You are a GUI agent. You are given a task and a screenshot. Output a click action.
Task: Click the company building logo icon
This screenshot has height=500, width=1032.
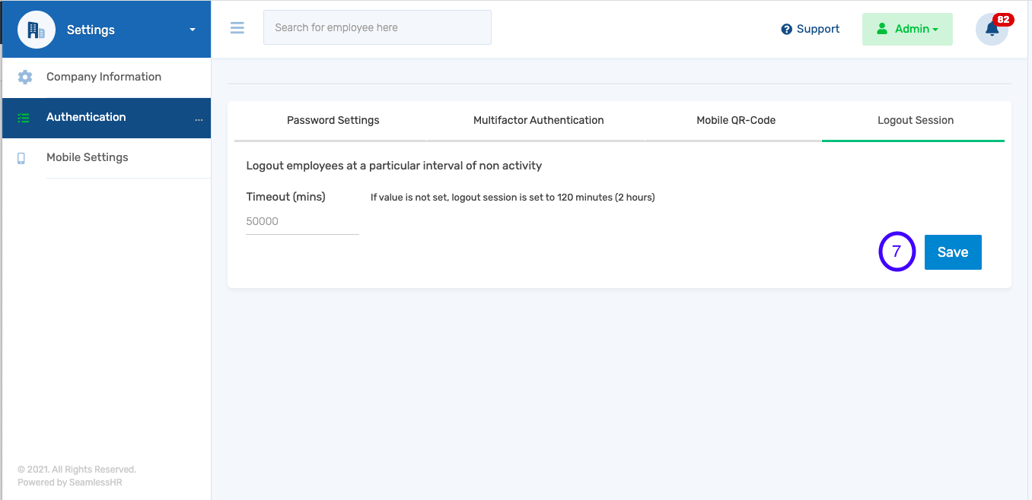tap(36, 30)
